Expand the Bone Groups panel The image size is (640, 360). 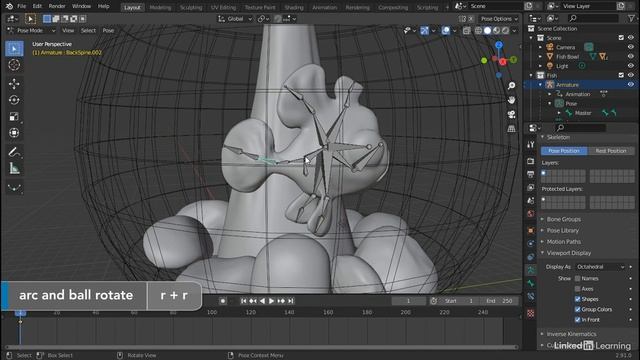pyautogui.click(x=563, y=219)
